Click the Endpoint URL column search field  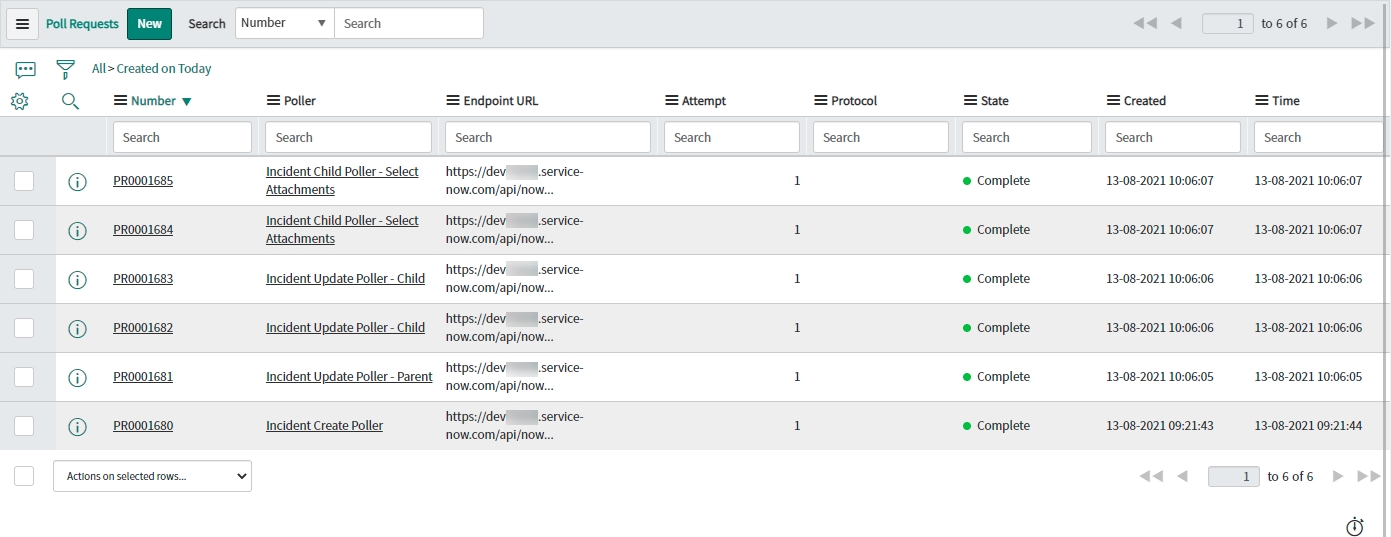pos(547,138)
